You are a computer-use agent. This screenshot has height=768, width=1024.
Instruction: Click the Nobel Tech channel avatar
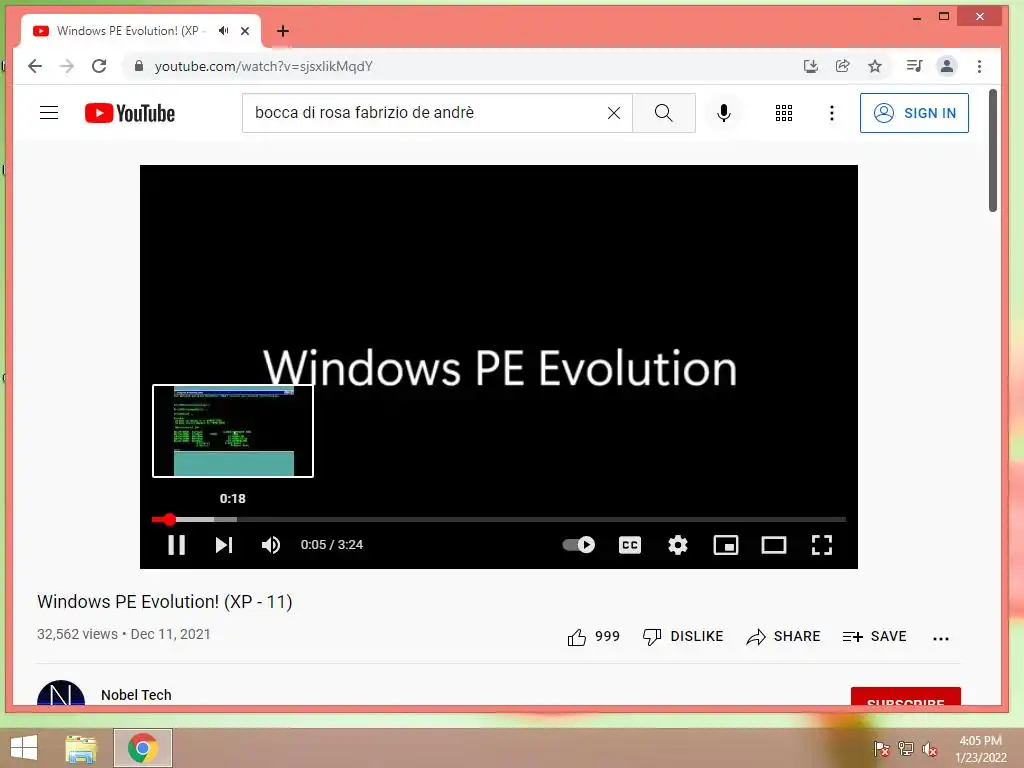coord(61,694)
